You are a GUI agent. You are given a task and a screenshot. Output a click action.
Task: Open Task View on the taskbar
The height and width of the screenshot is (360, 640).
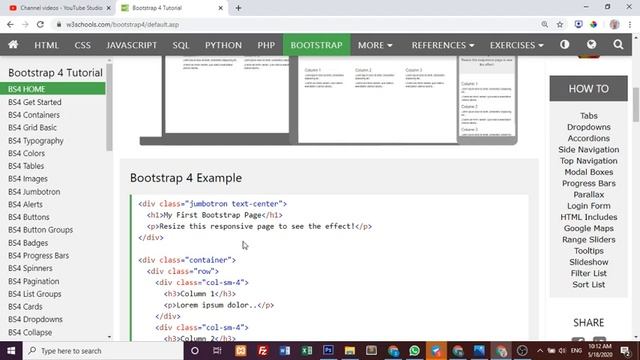217,351
